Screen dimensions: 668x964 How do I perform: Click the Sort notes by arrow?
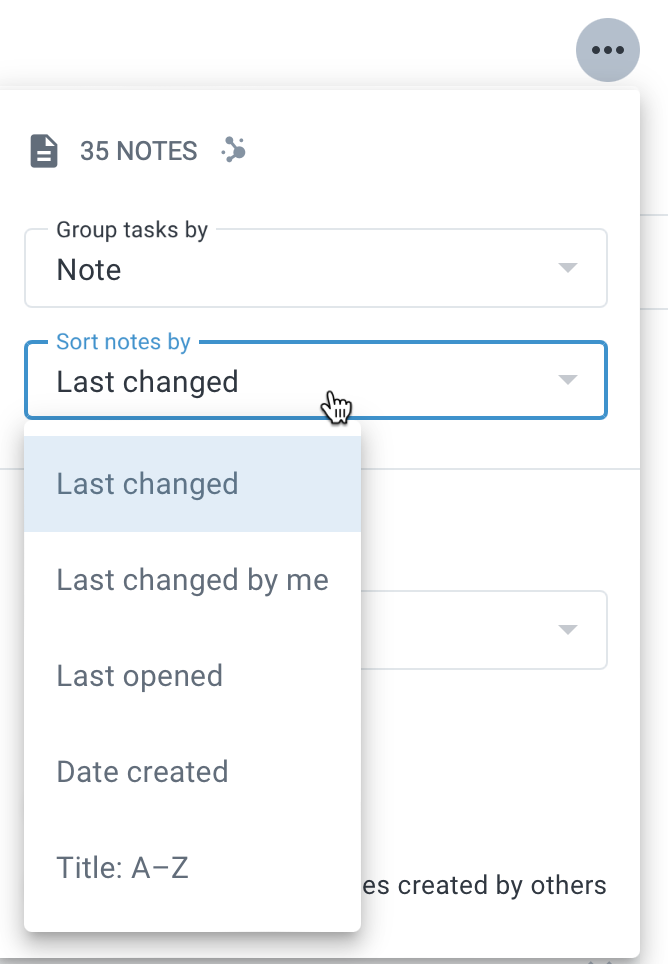567,379
